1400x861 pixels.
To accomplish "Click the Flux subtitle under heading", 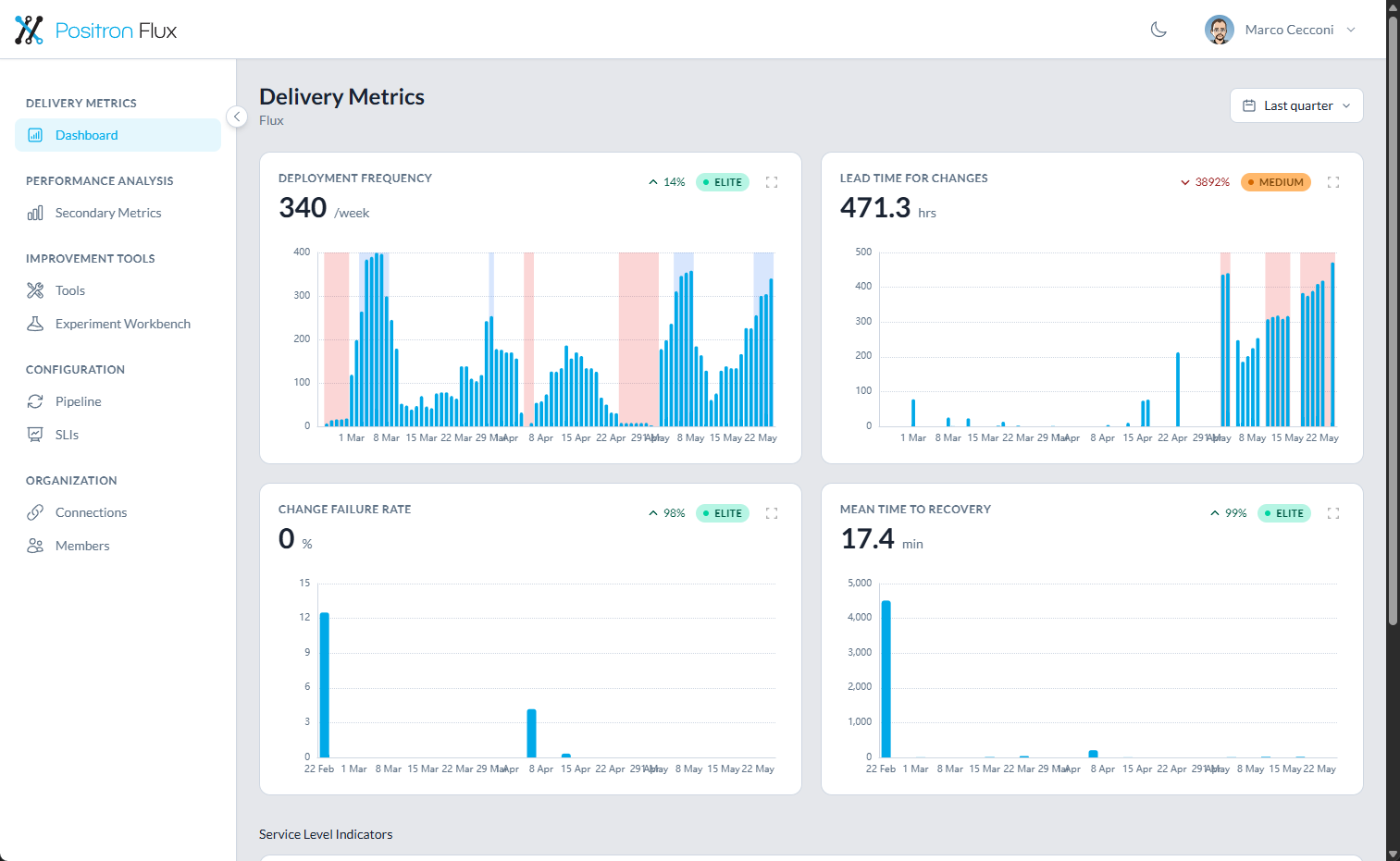I will tap(271, 120).
